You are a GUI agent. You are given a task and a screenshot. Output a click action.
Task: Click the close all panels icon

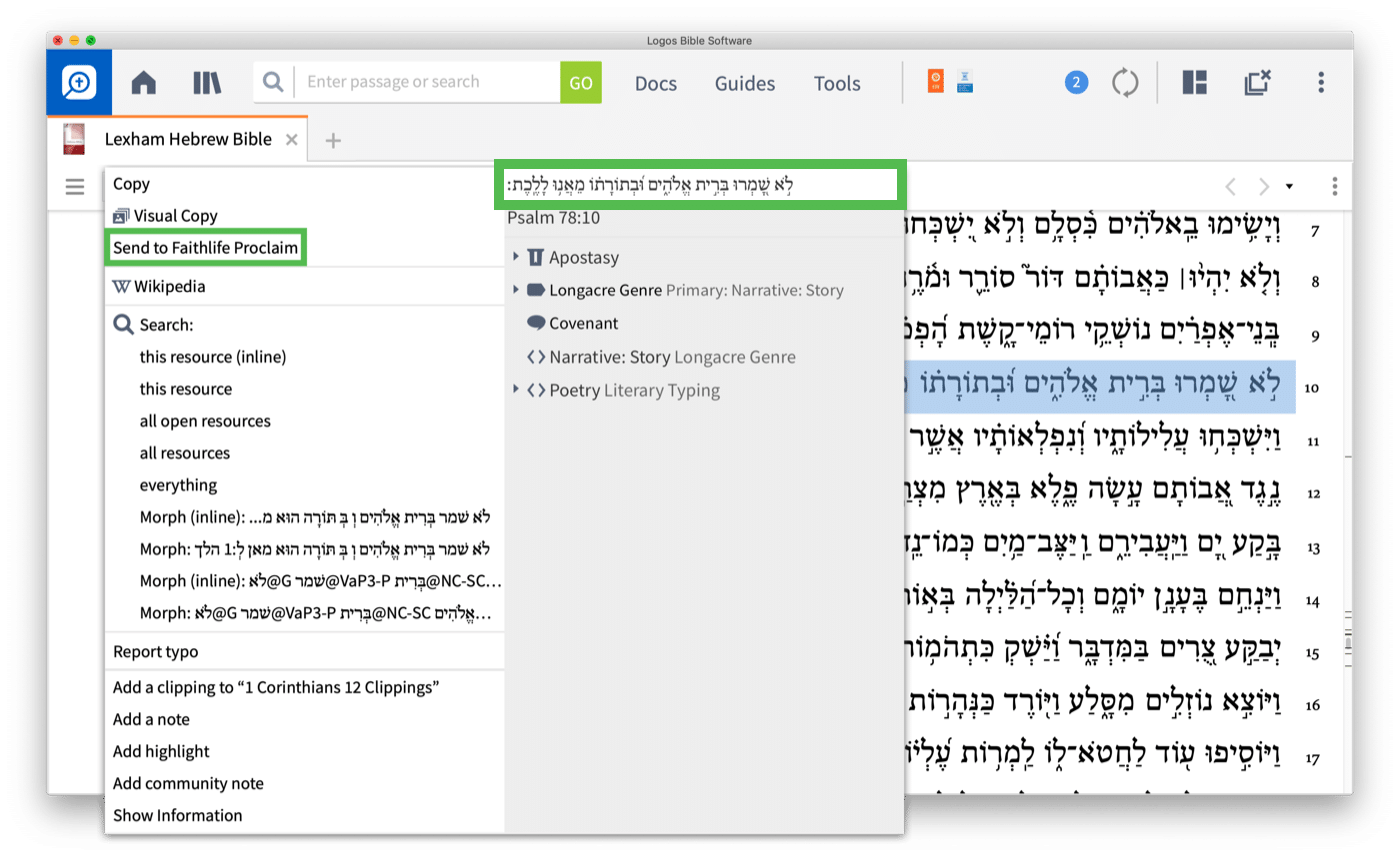click(1257, 83)
